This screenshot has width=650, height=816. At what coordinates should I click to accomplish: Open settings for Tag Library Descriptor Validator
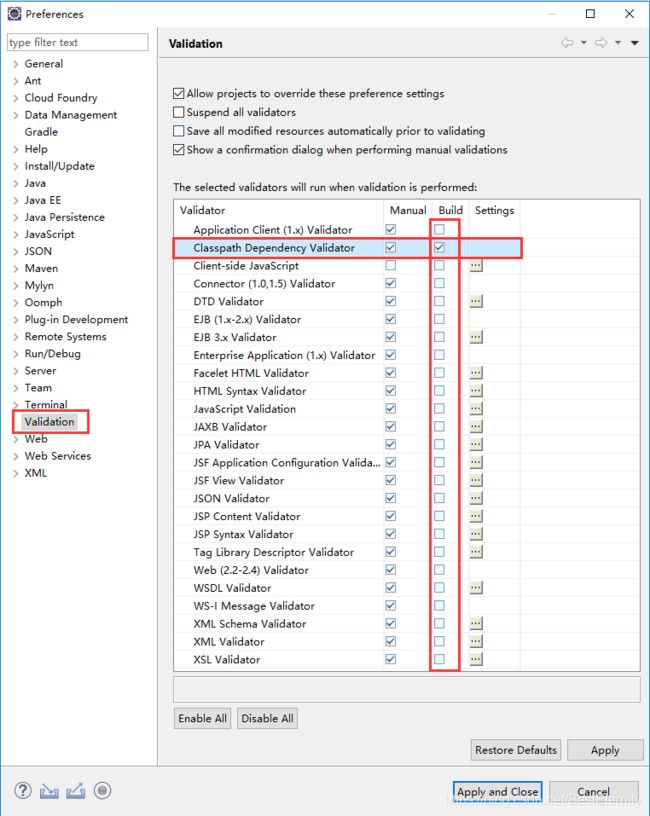[476, 552]
